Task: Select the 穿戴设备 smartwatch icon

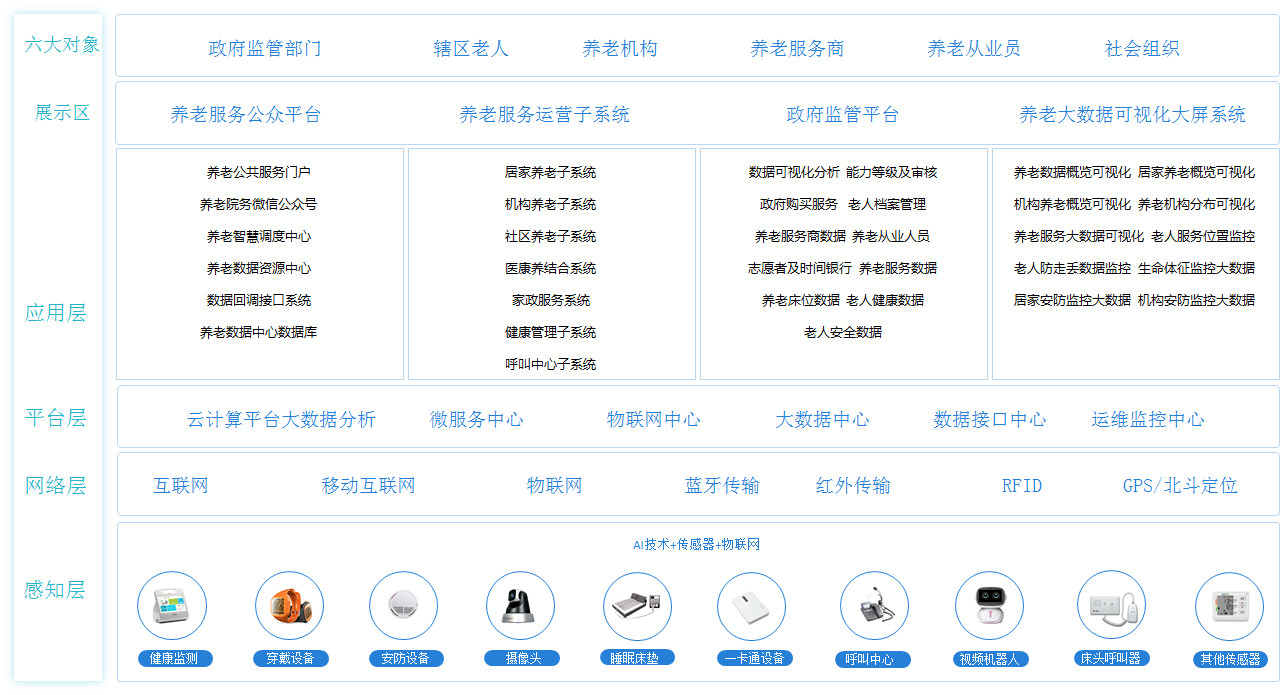Action: tap(289, 606)
